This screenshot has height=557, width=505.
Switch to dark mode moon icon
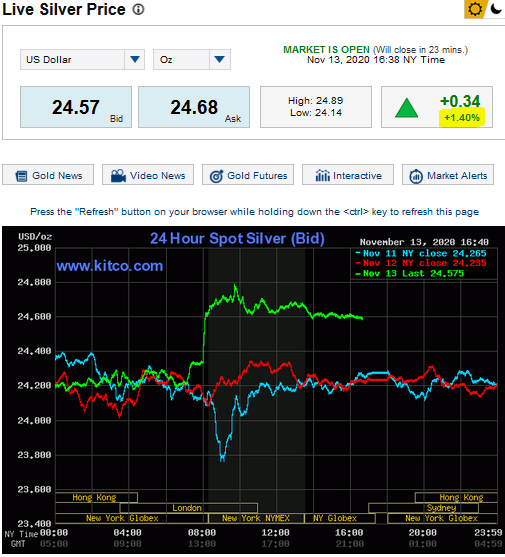pyautogui.click(x=496, y=9)
